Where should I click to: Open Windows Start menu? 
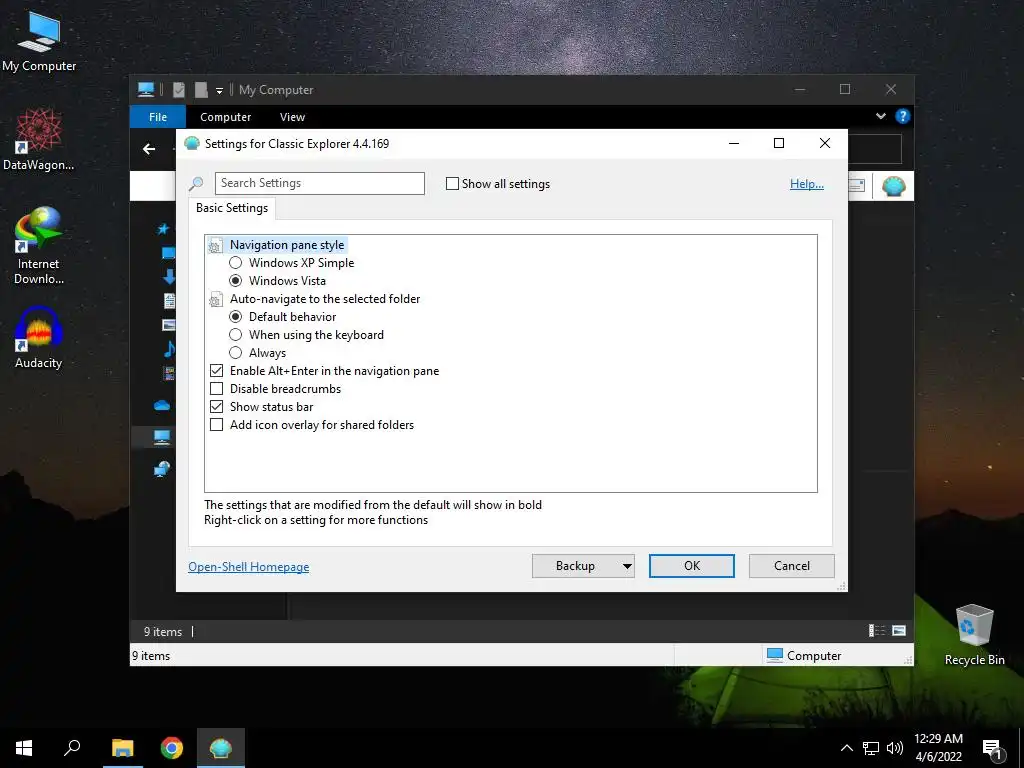tap(24, 748)
